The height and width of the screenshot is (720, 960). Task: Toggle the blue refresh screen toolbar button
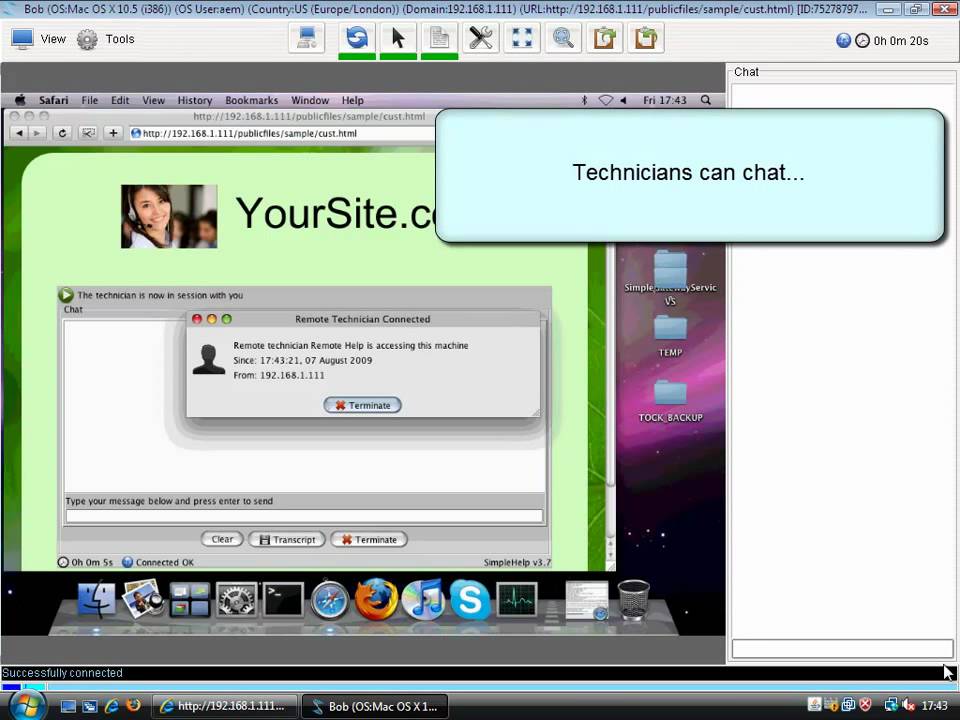[357, 38]
